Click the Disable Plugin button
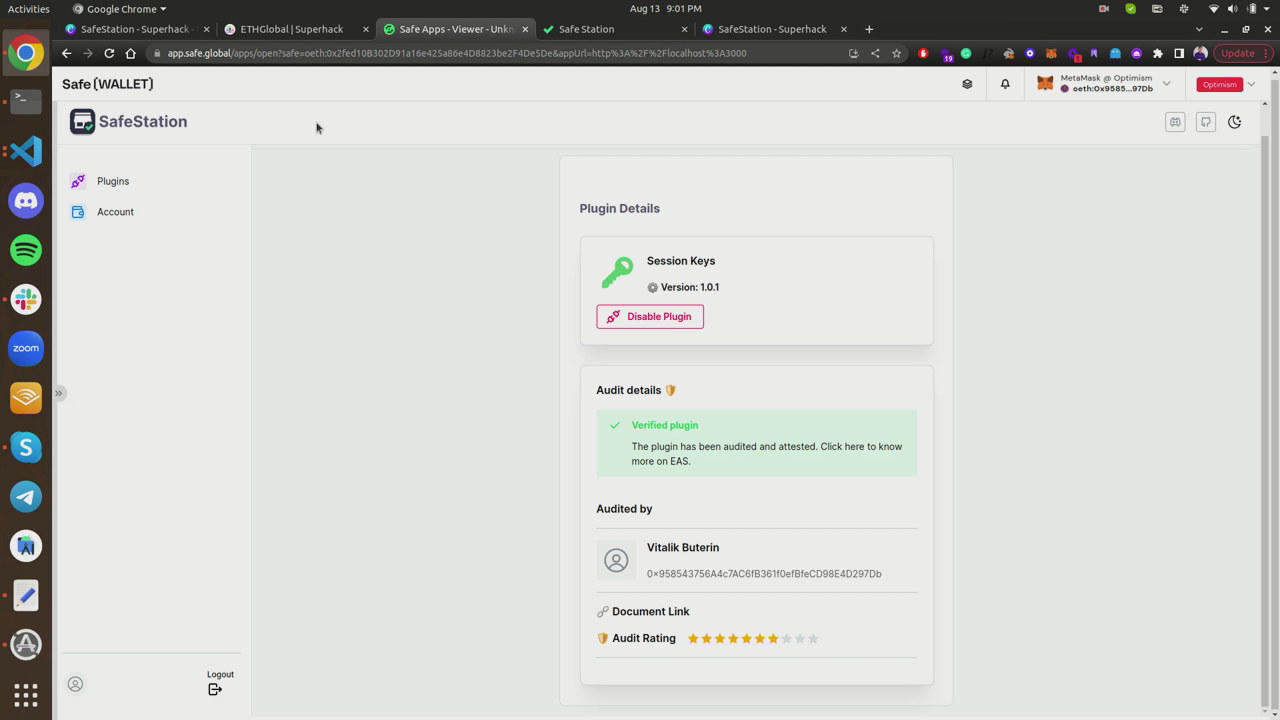The height and width of the screenshot is (720, 1280). click(650, 317)
